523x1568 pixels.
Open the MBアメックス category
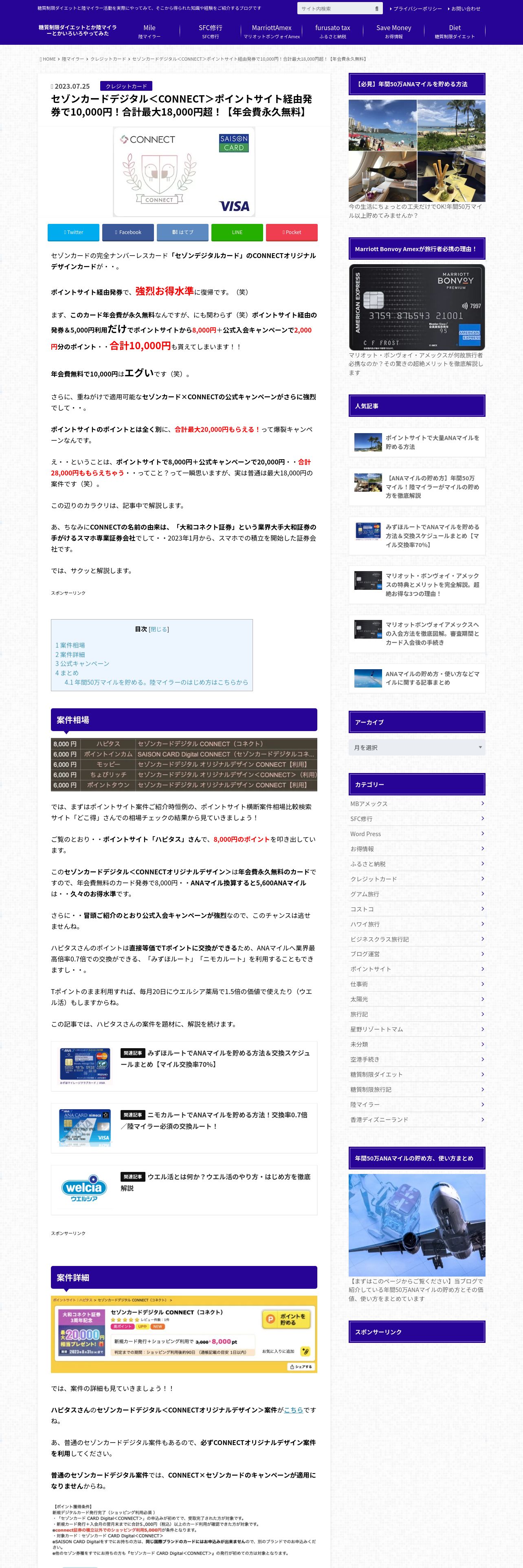[416, 804]
